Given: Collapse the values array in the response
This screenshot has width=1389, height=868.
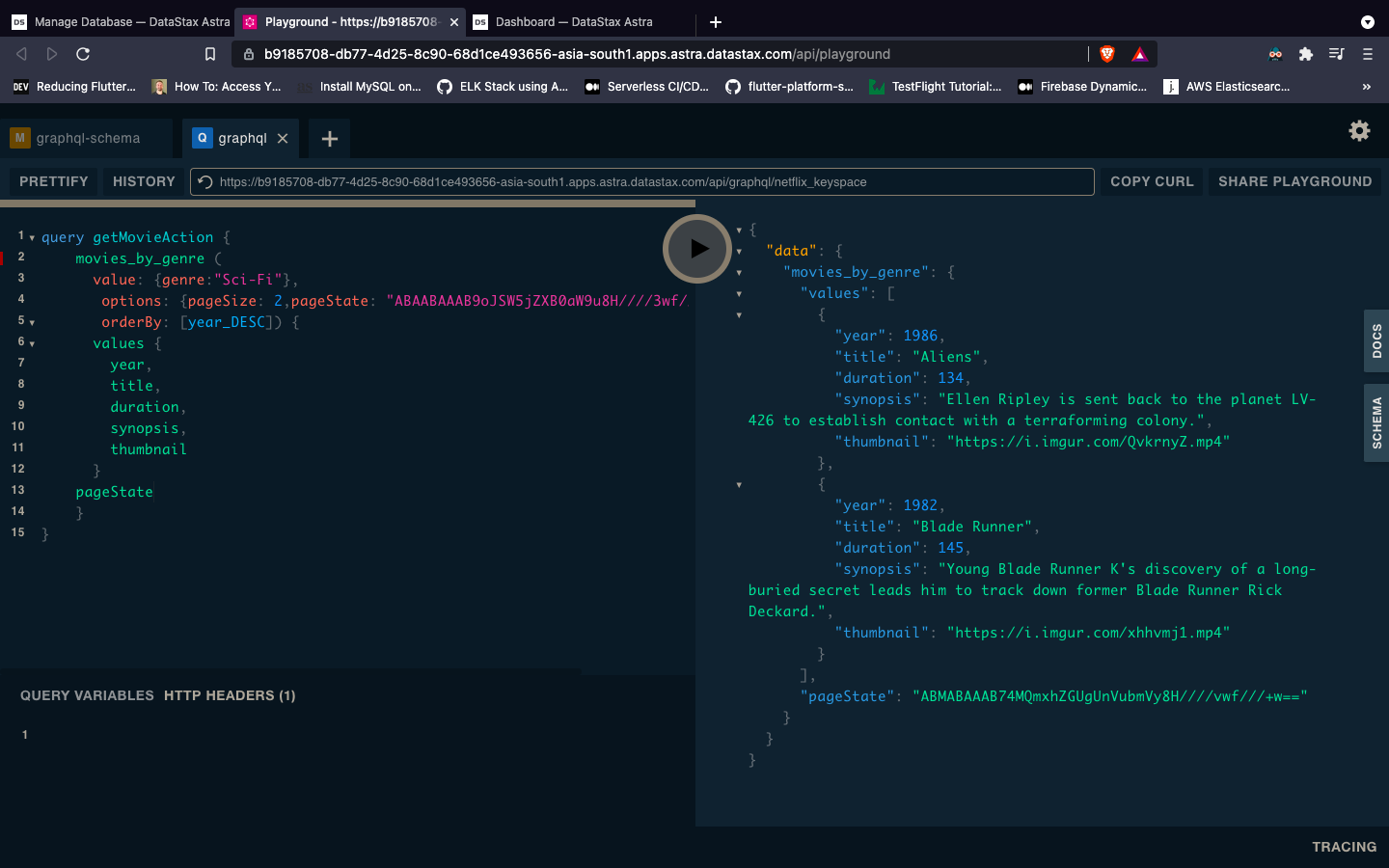Looking at the screenshot, I should tap(738, 293).
